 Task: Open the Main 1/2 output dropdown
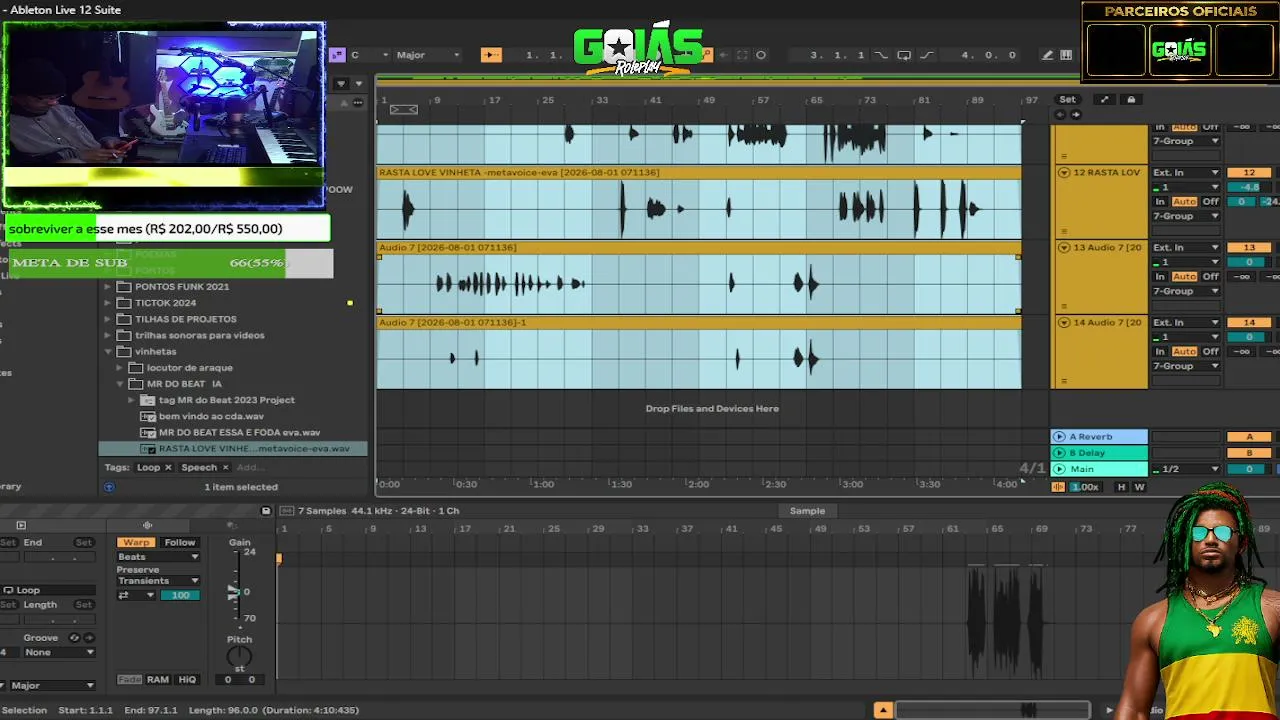click(1186, 469)
